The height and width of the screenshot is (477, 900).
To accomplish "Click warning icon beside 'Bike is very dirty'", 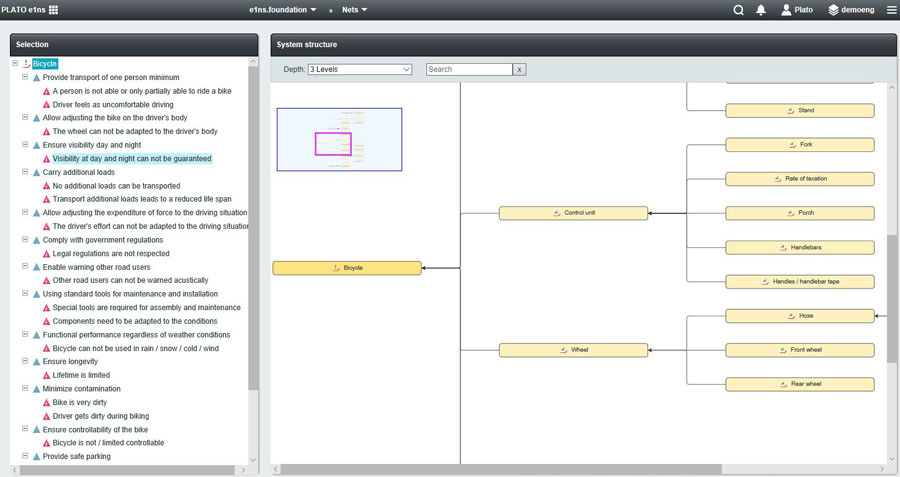I will 46,403.
